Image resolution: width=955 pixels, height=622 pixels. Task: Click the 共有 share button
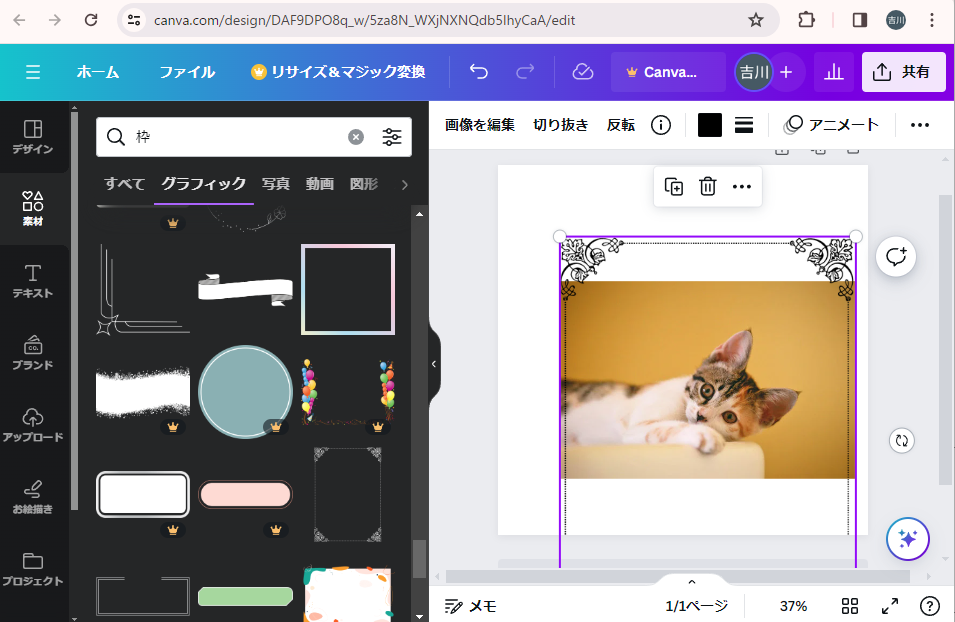[903, 72]
